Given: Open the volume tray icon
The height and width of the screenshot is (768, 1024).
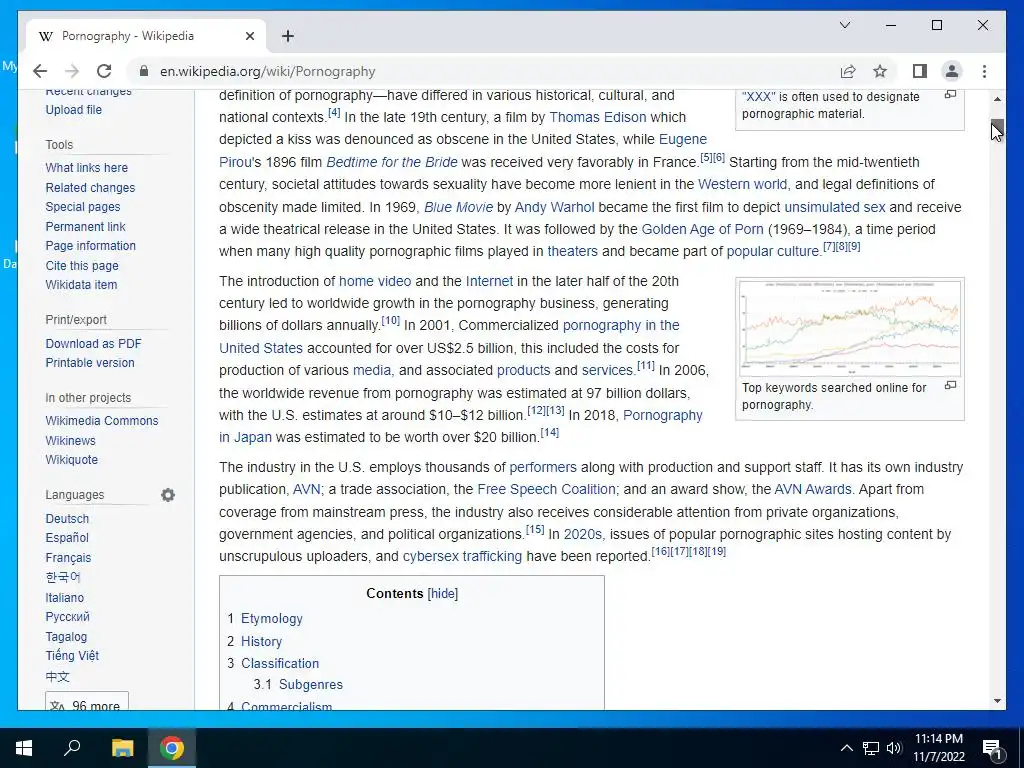Looking at the screenshot, I should pyautogui.click(x=894, y=748).
